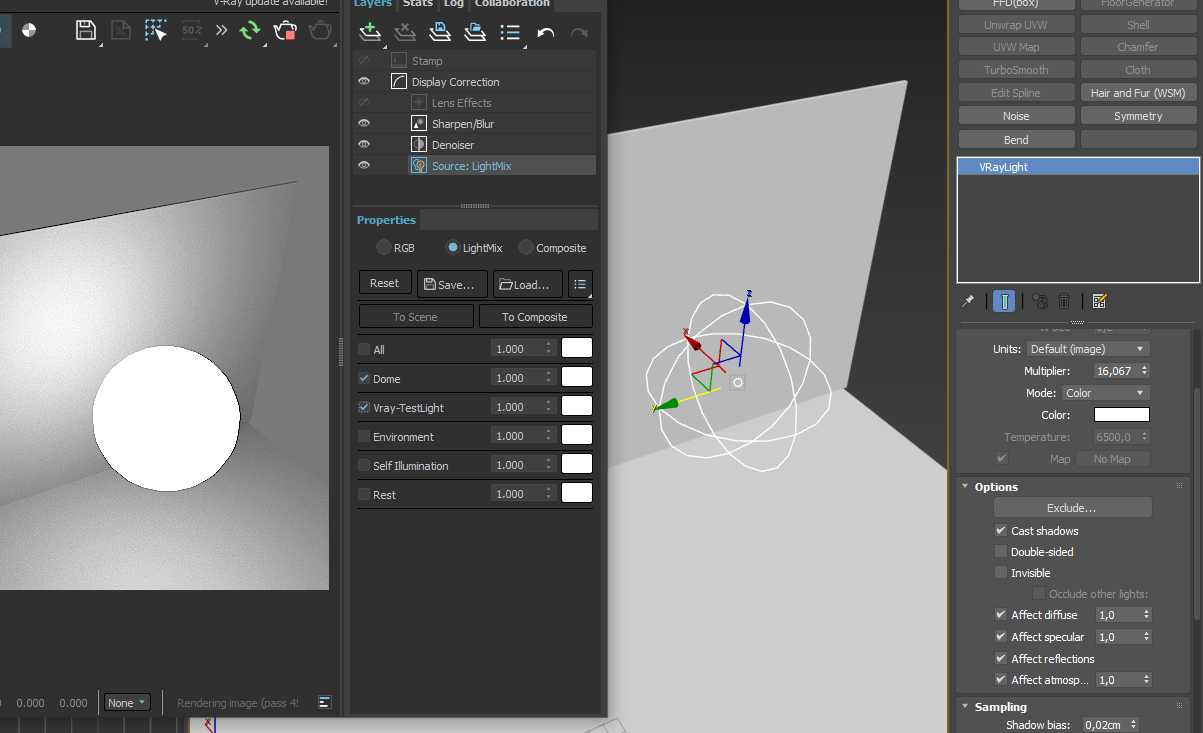1203x733 pixels.
Task: Open the Units dropdown showing Default (image)
Action: [1087, 349]
